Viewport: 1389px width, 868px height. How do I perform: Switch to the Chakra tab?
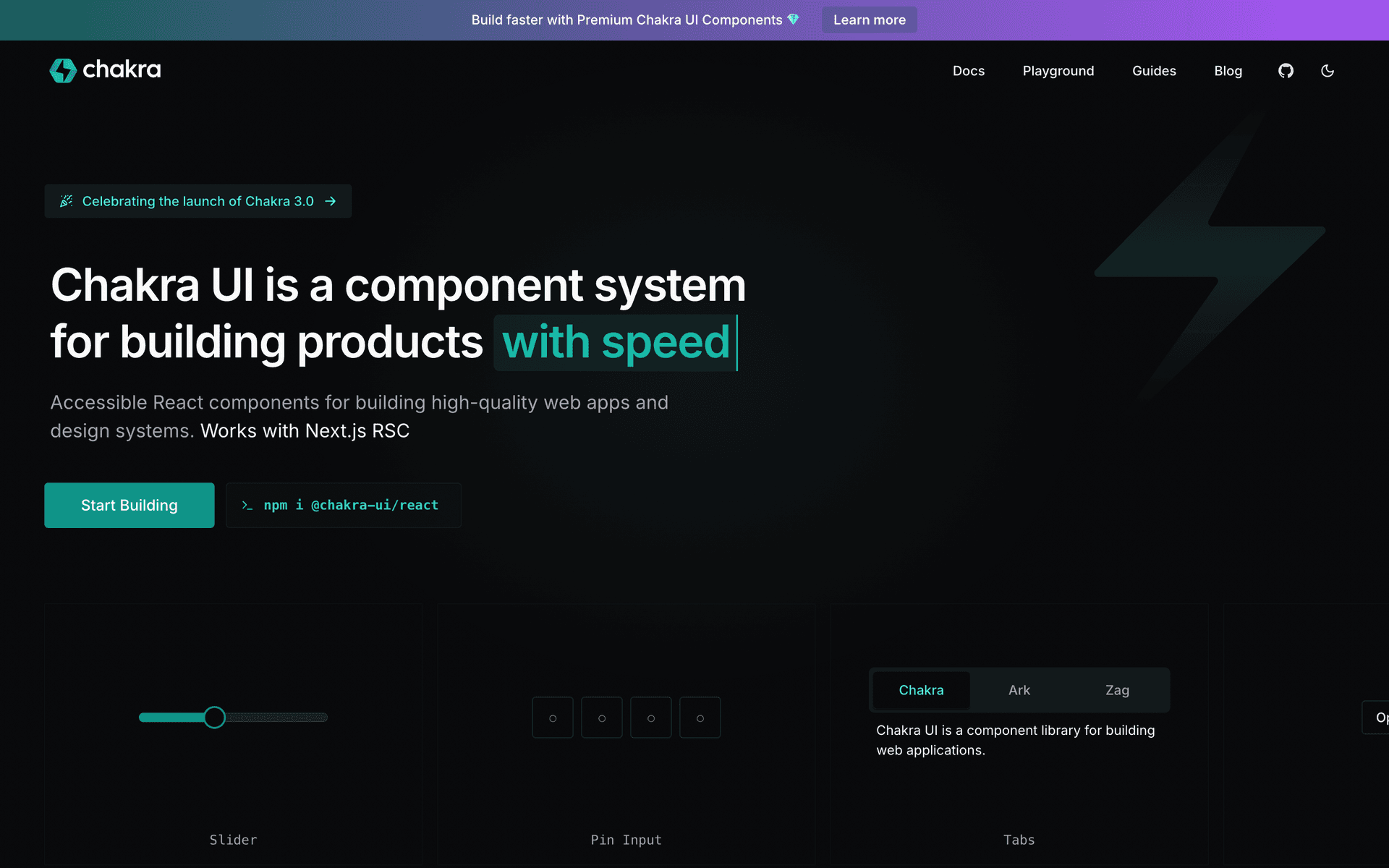pos(921,690)
